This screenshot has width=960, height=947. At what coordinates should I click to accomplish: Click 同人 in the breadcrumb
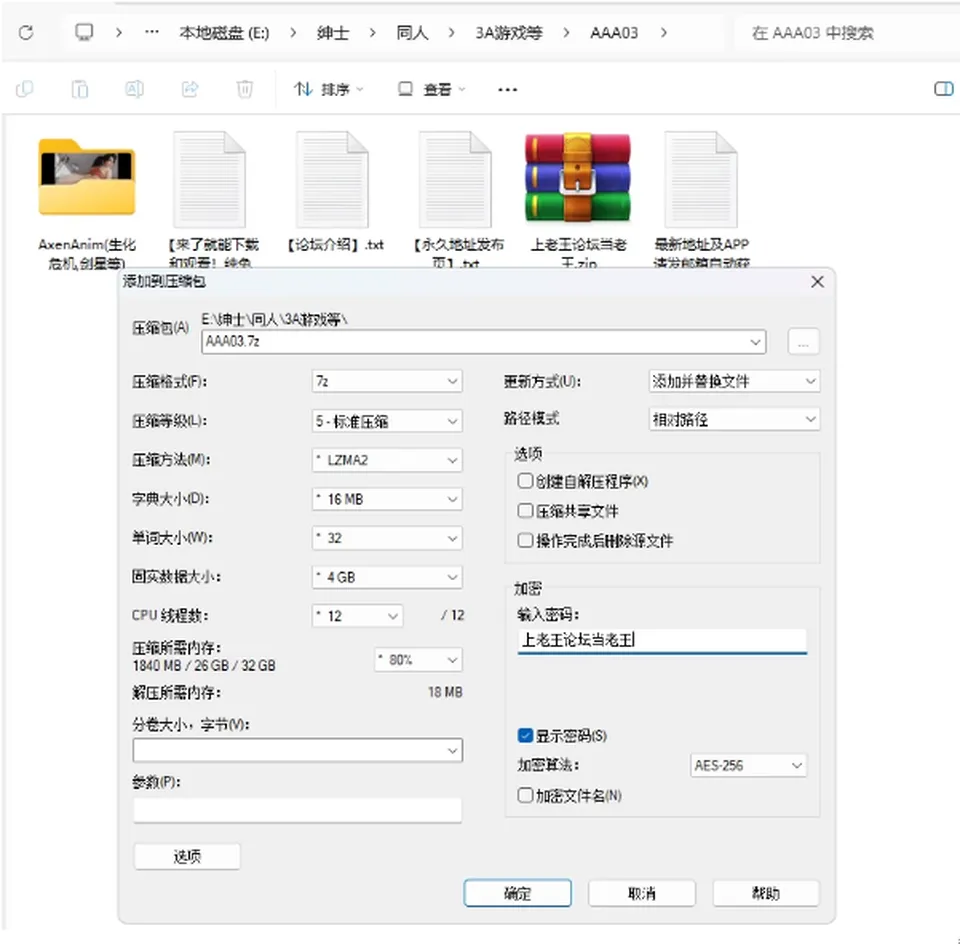[x=412, y=32]
